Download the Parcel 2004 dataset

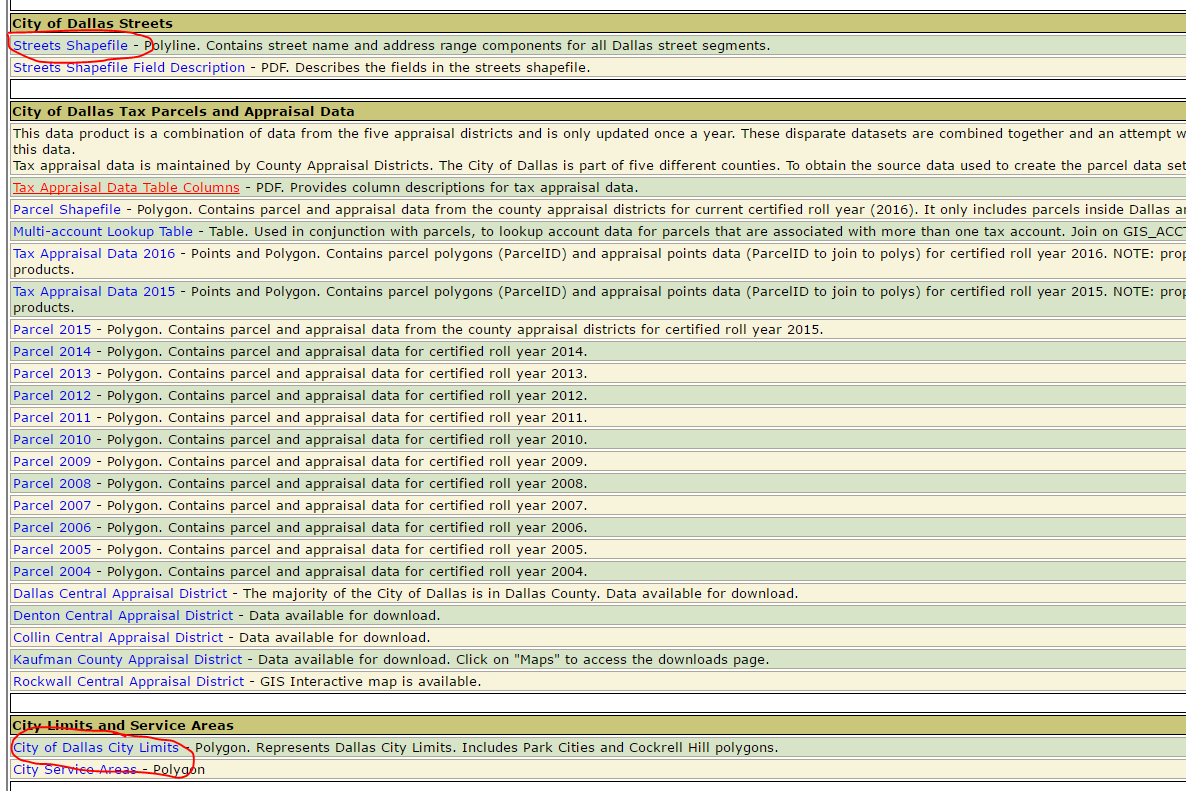click(x=51, y=571)
